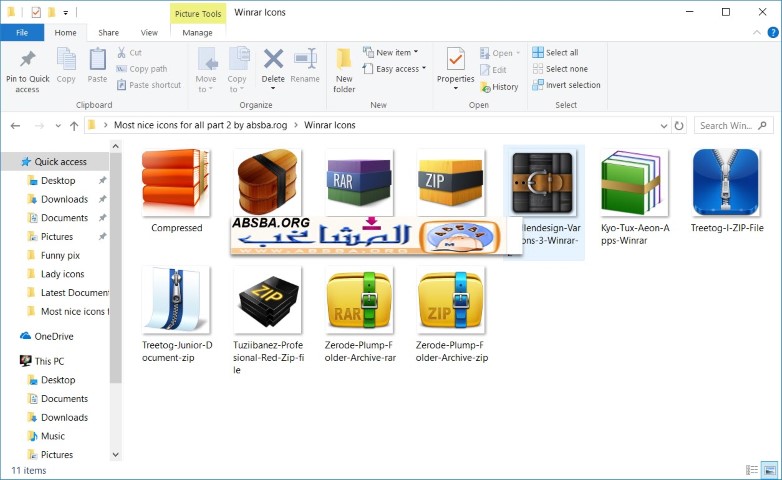
Task: Select Paste shortcut command
Action: 149,85
